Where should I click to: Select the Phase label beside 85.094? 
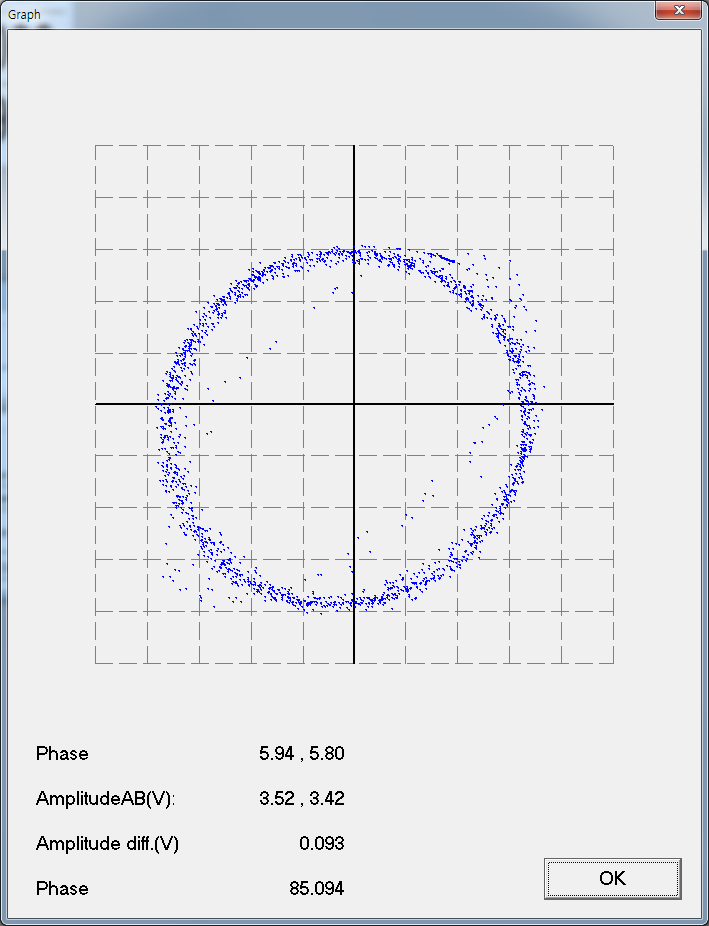[62, 888]
